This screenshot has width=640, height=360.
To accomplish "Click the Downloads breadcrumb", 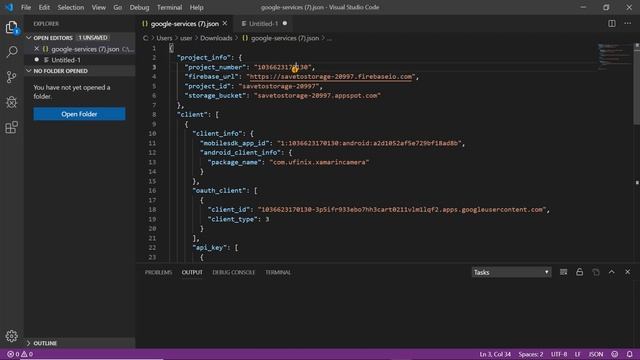I will click(216, 38).
